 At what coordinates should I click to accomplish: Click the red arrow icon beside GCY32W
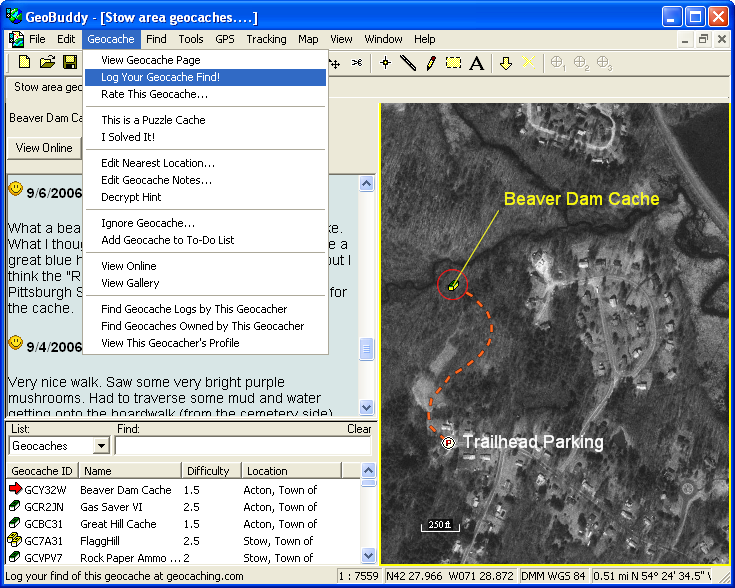[15, 489]
